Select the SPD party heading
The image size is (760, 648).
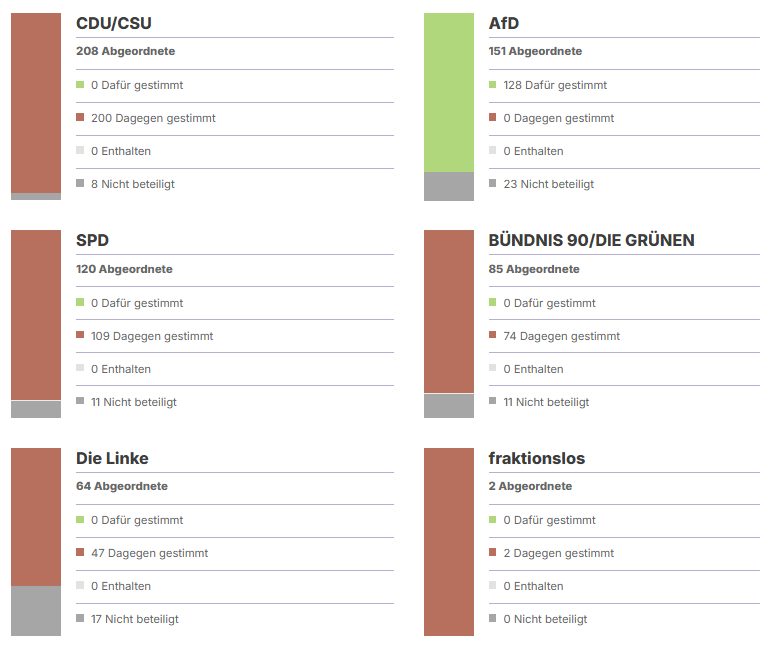(x=93, y=240)
